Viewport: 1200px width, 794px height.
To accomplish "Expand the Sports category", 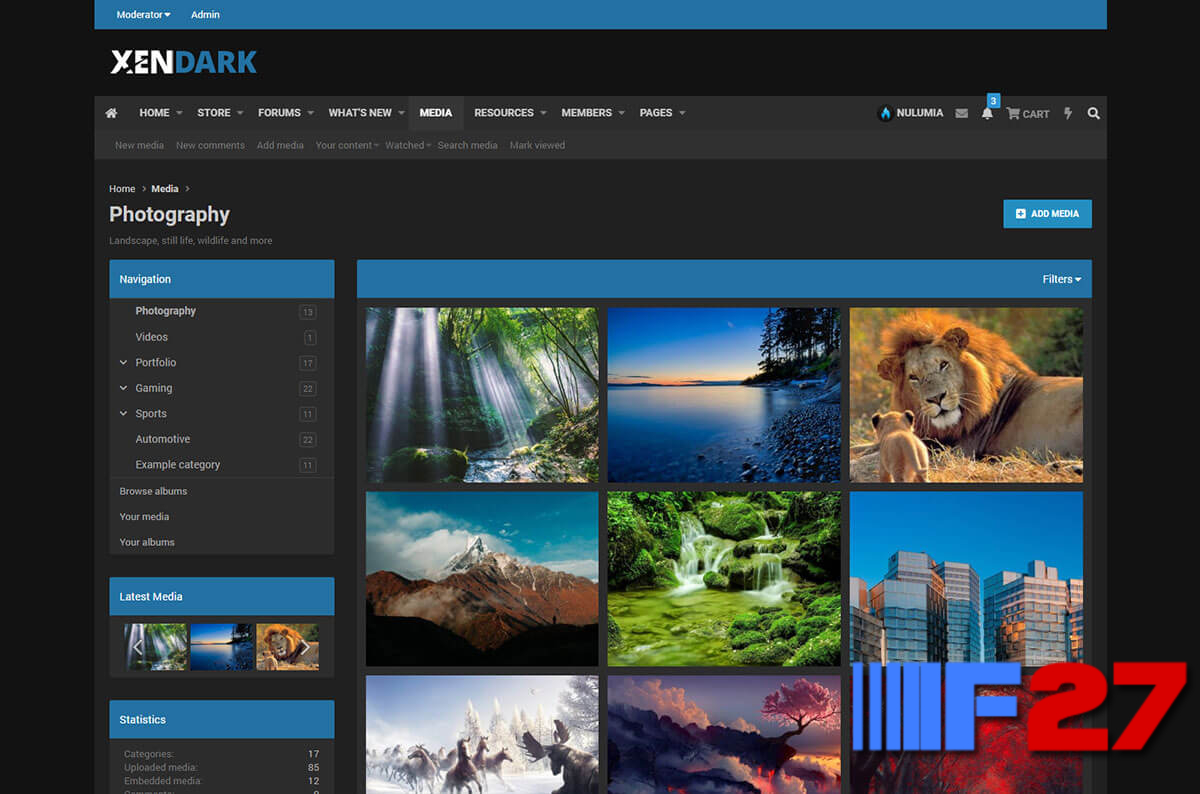I will tap(124, 414).
